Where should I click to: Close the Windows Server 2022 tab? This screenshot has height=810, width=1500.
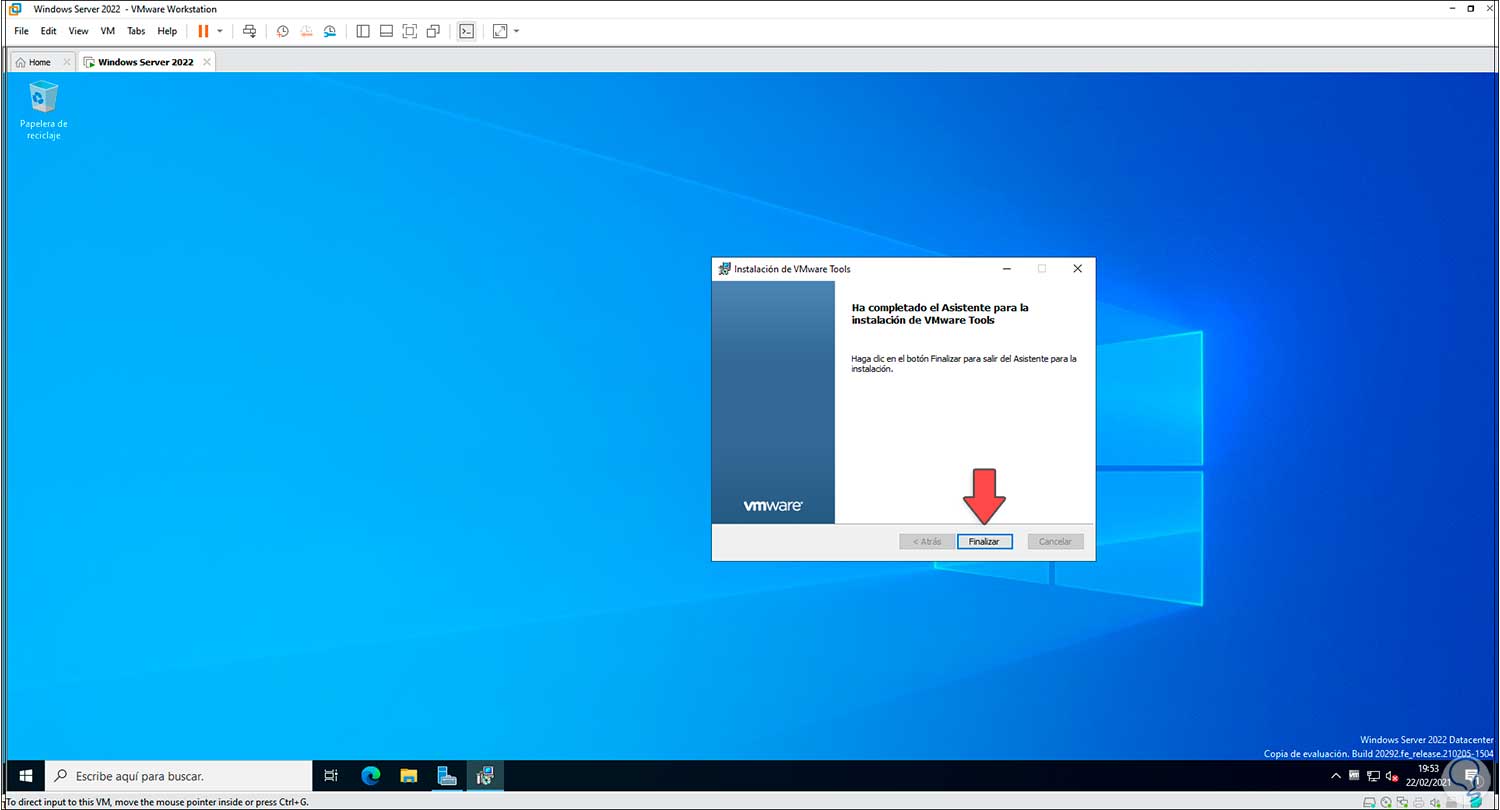point(207,62)
